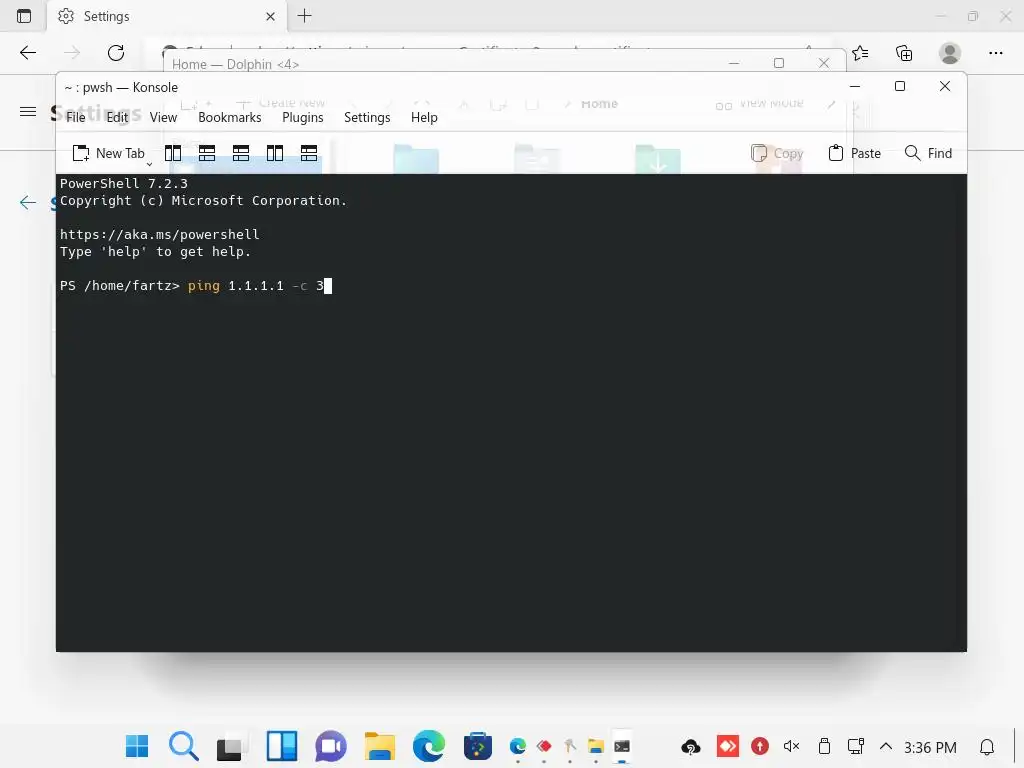Click the New Tab button in Konsole
The width and height of the screenshot is (1024, 768).
click(x=108, y=153)
